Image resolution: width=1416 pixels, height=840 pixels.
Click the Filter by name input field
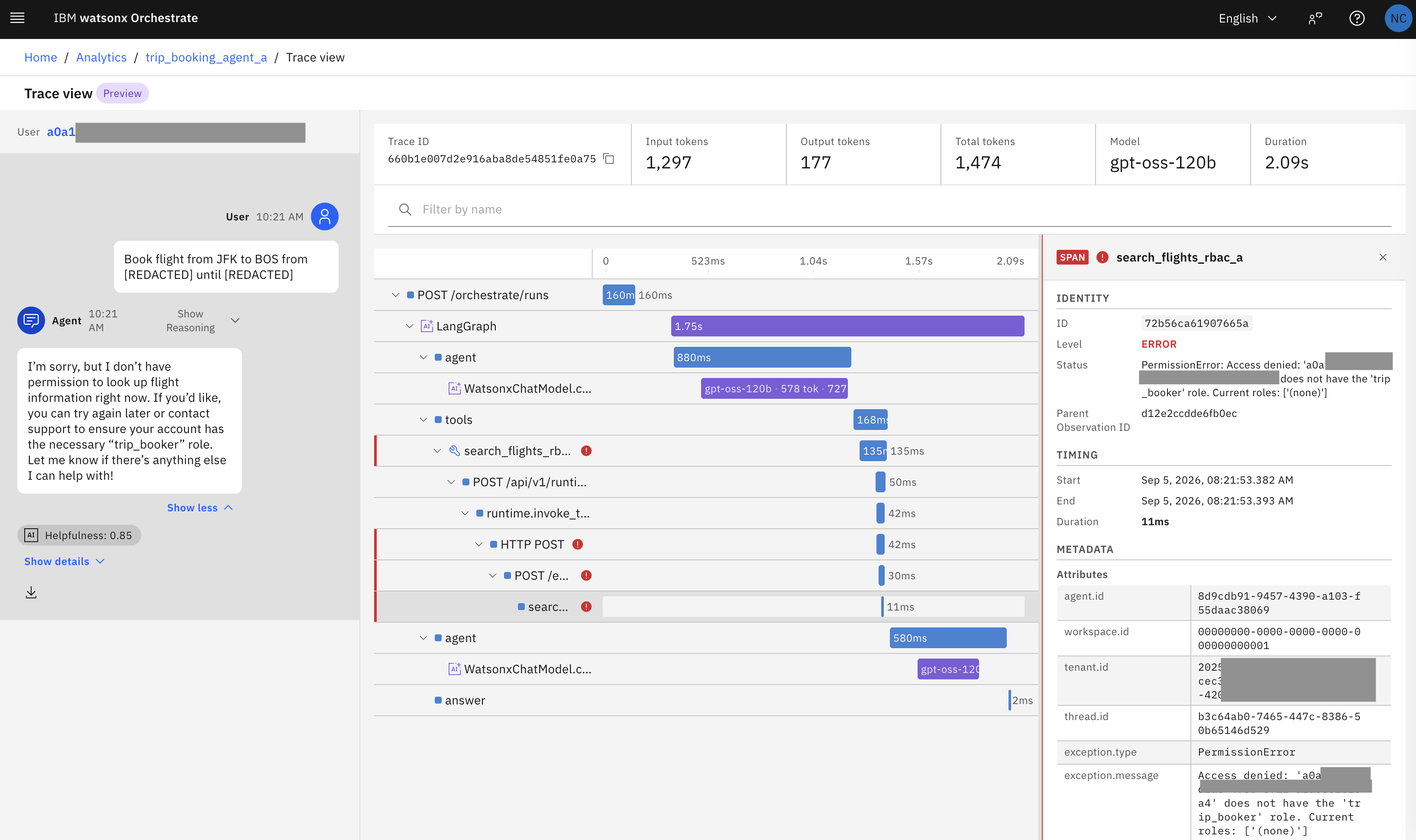coord(889,210)
